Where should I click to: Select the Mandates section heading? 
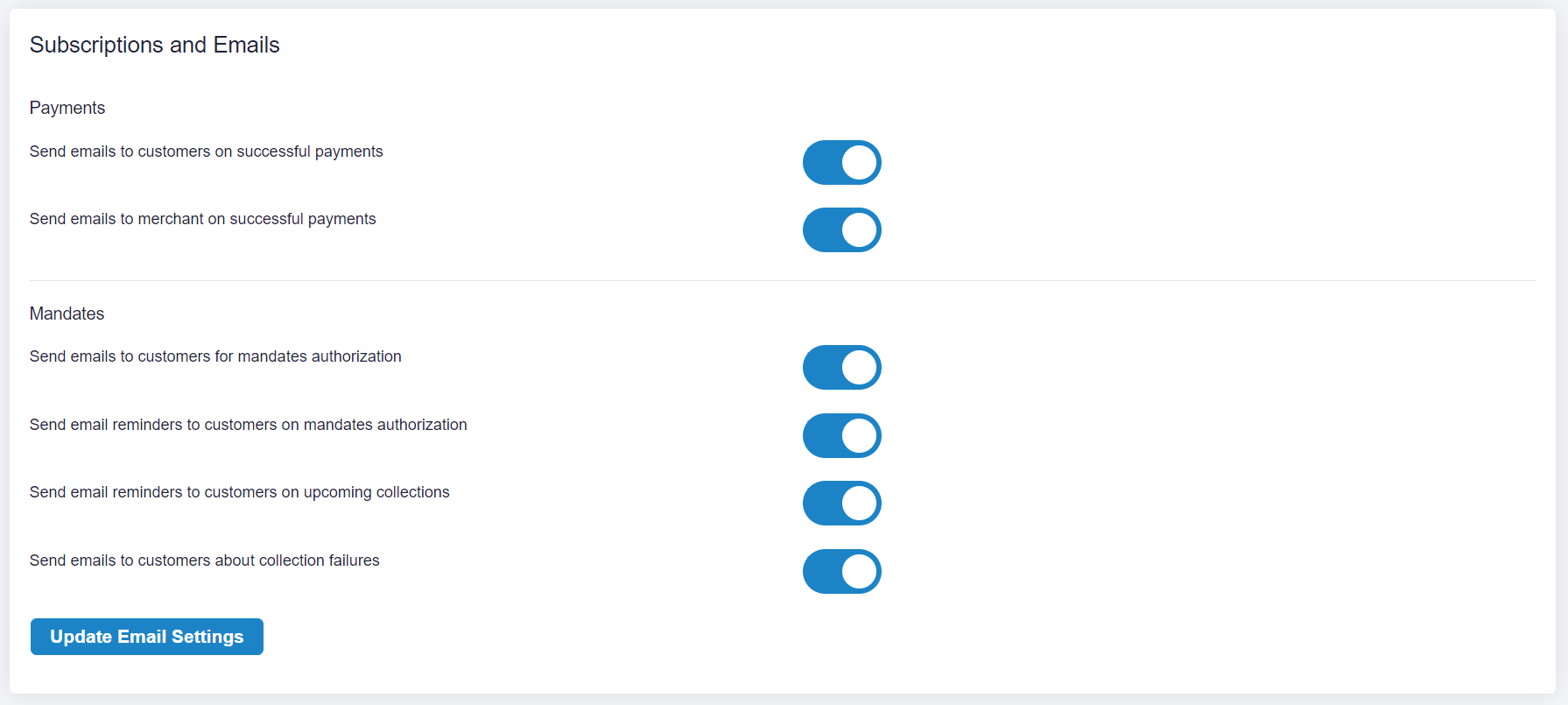tap(67, 313)
